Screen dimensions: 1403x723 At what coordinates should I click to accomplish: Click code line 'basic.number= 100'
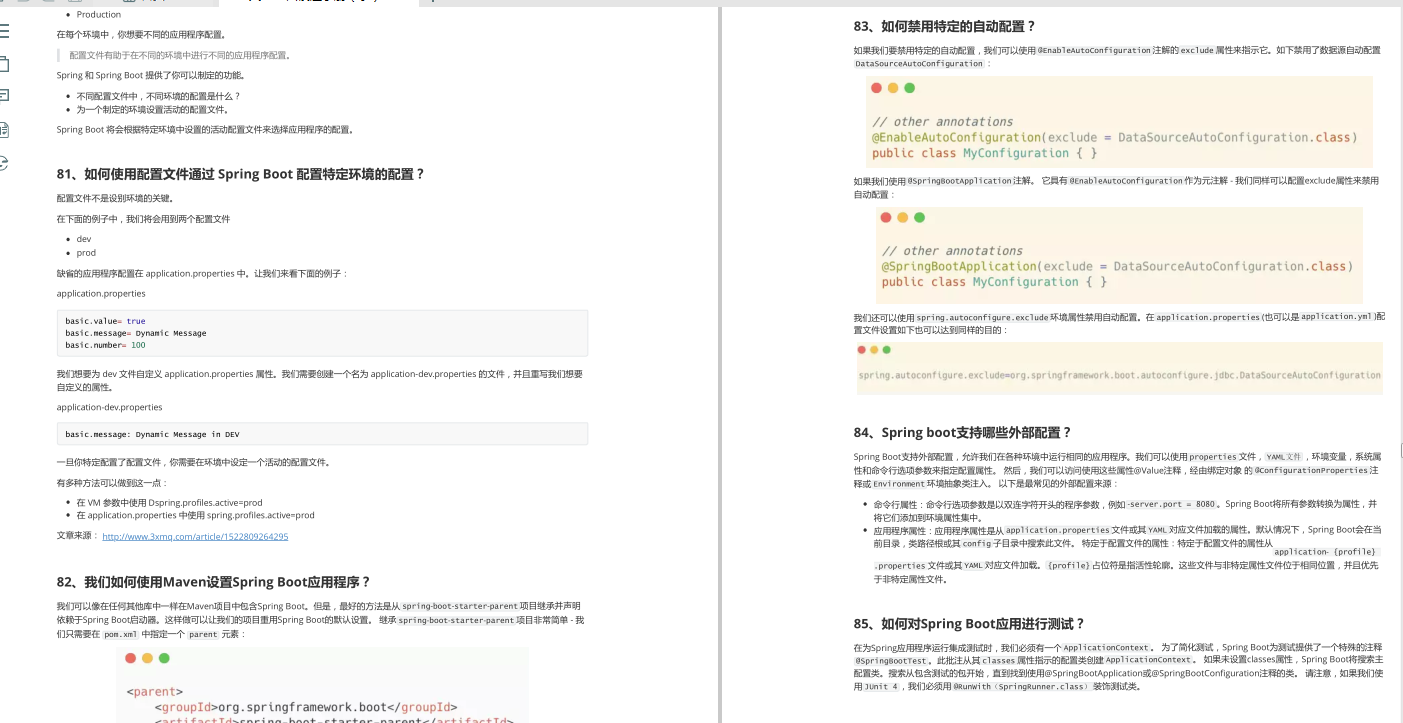click(105, 345)
